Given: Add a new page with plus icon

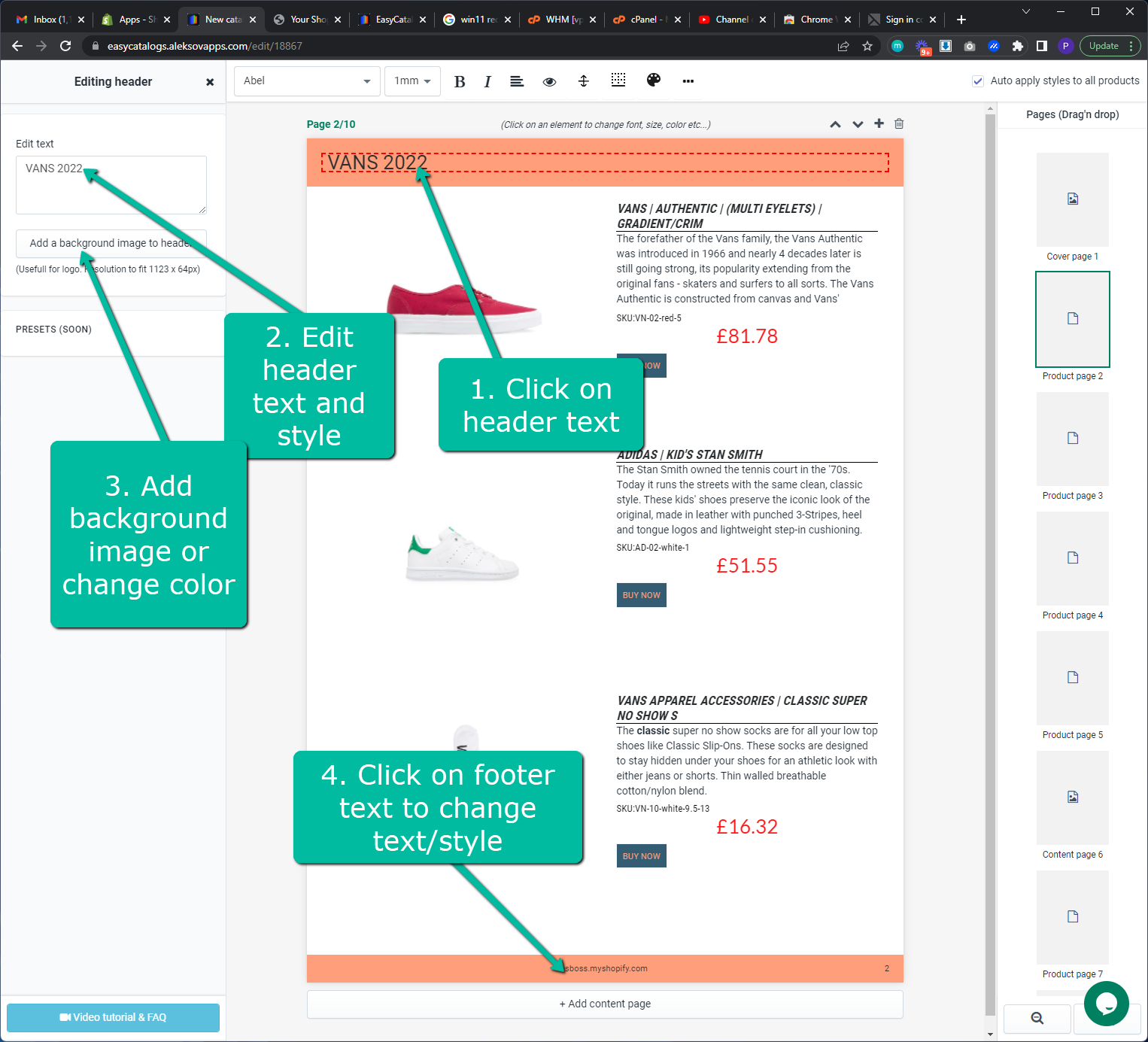Looking at the screenshot, I should click(x=879, y=123).
